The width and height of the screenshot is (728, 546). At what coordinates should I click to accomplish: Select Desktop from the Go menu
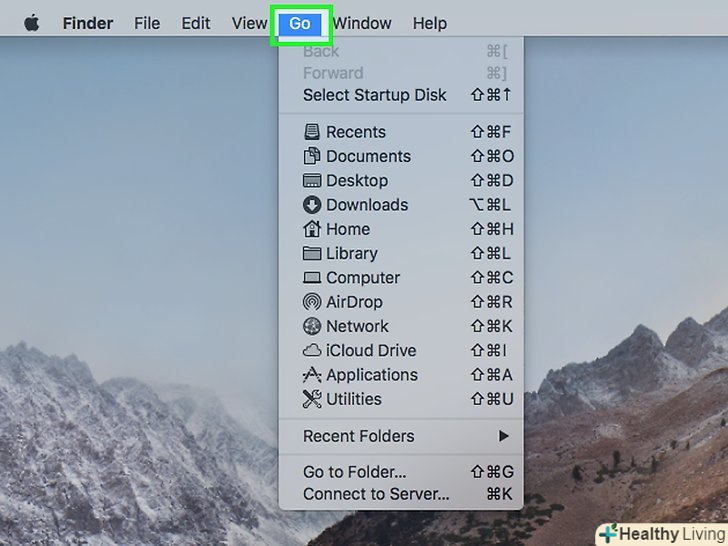401,180
